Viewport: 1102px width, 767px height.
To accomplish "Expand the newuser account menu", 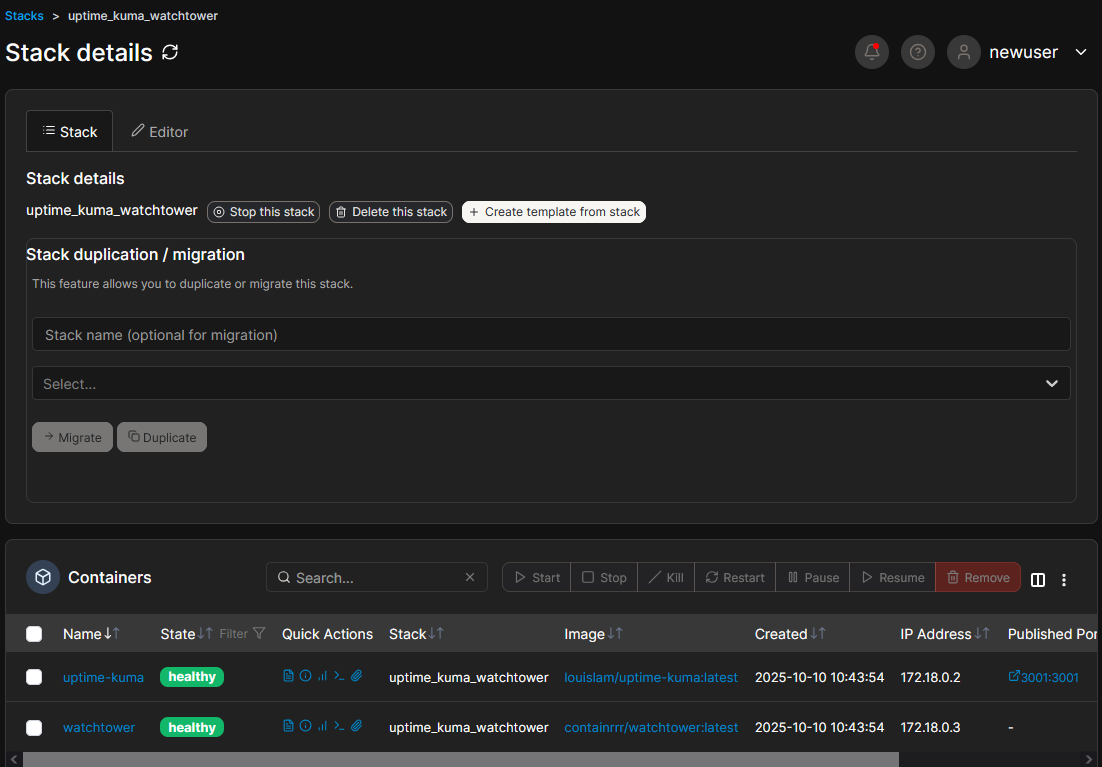I will pos(1080,52).
